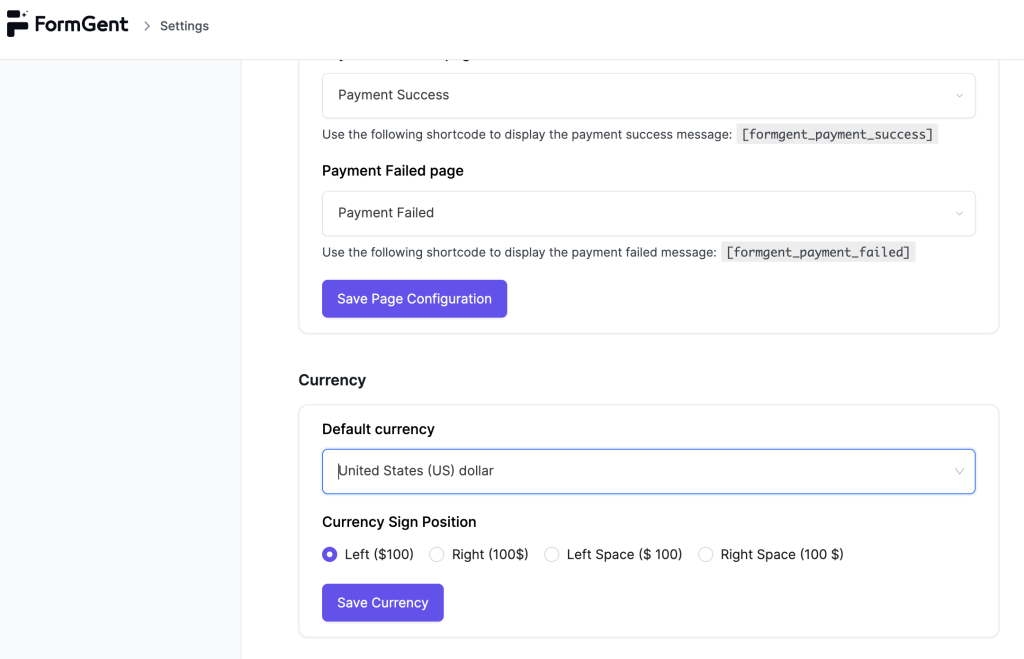Select the [formgent_payment_success] shortcode text
Image resolution: width=1024 pixels, height=659 pixels.
[x=837, y=134]
